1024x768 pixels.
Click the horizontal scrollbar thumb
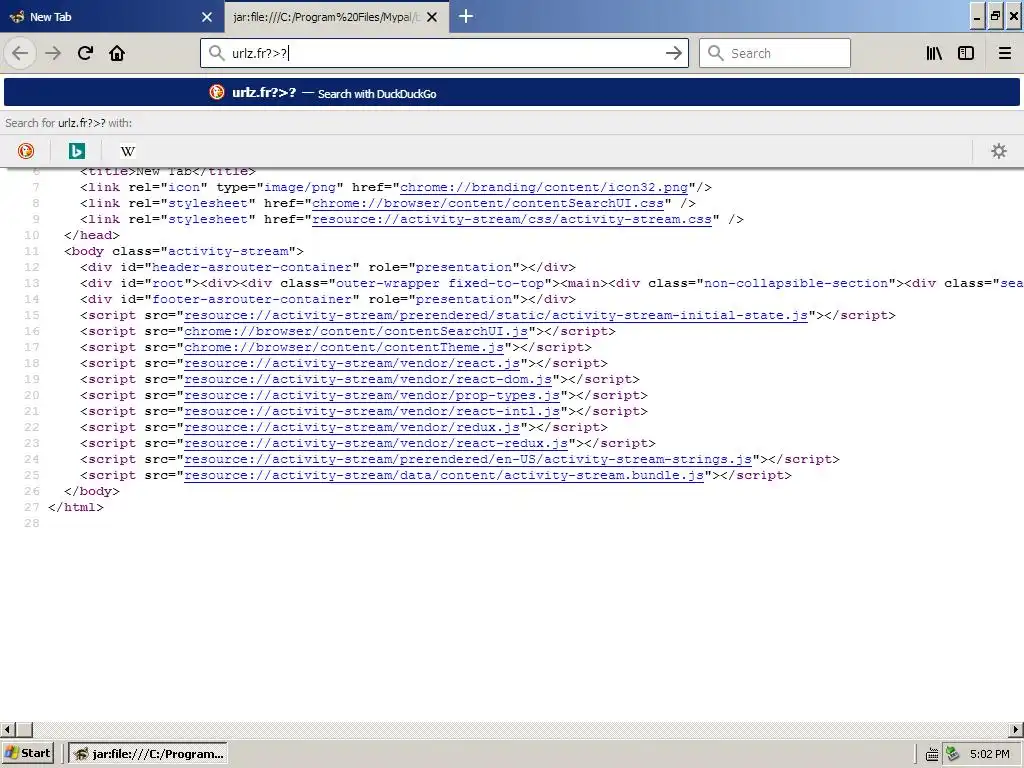point(24,729)
